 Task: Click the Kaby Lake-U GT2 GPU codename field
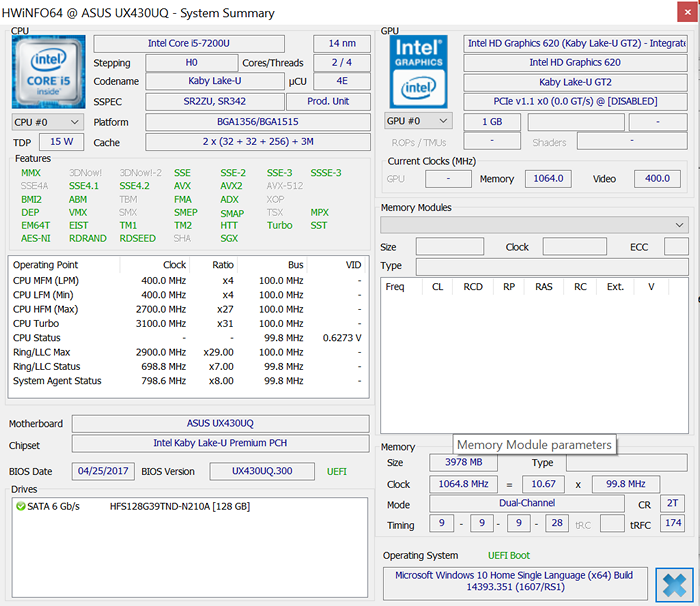coord(575,82)
